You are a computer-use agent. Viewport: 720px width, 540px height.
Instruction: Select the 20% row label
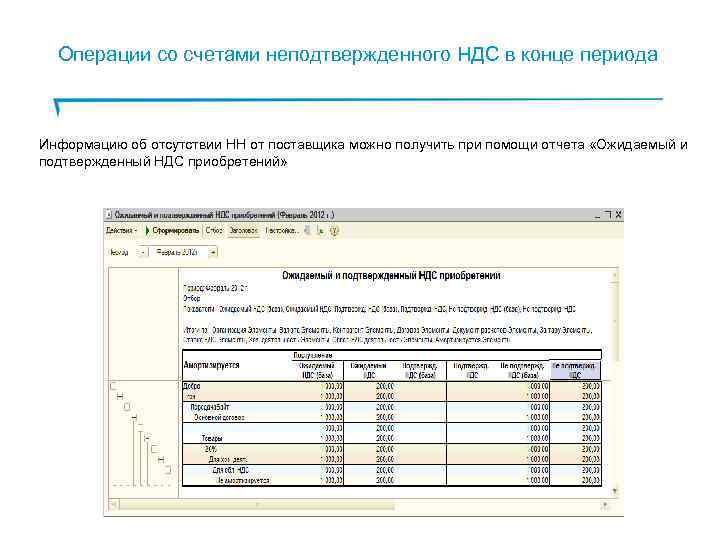[210, 449]
